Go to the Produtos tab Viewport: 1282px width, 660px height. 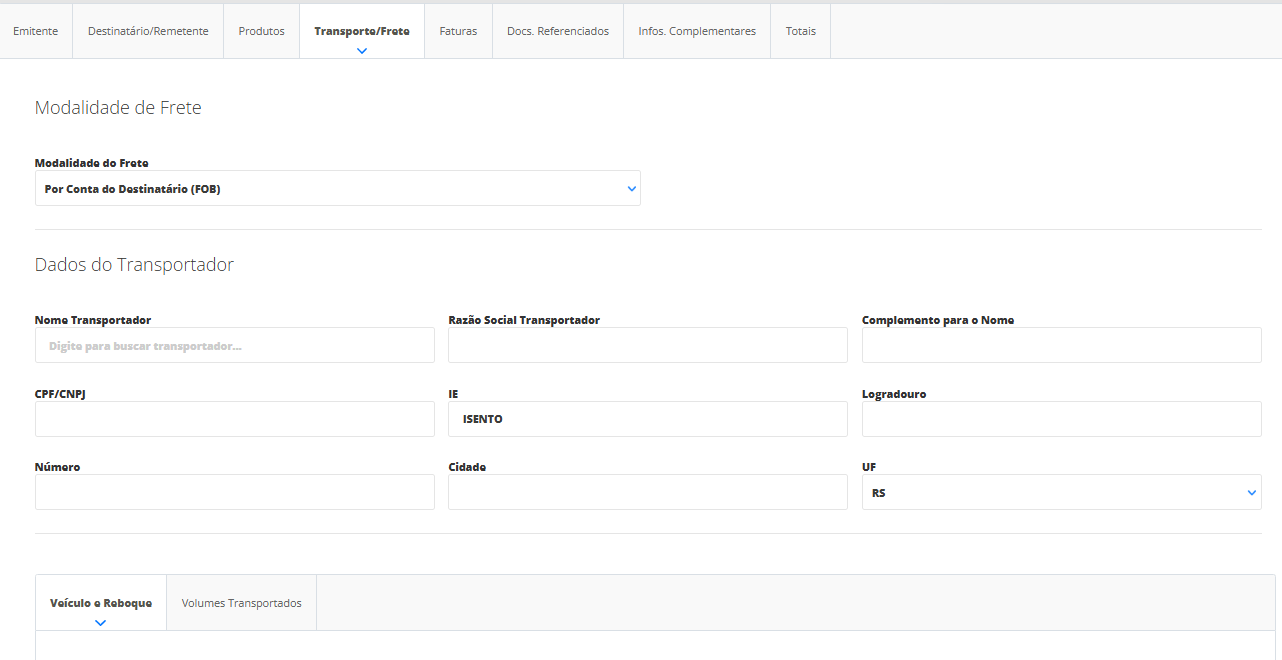[x=261, y=31]
